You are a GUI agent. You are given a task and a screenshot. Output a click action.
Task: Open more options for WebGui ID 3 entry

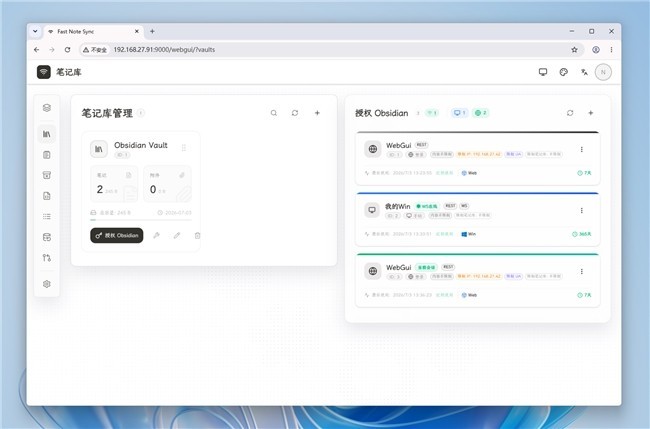pos(582,271)
